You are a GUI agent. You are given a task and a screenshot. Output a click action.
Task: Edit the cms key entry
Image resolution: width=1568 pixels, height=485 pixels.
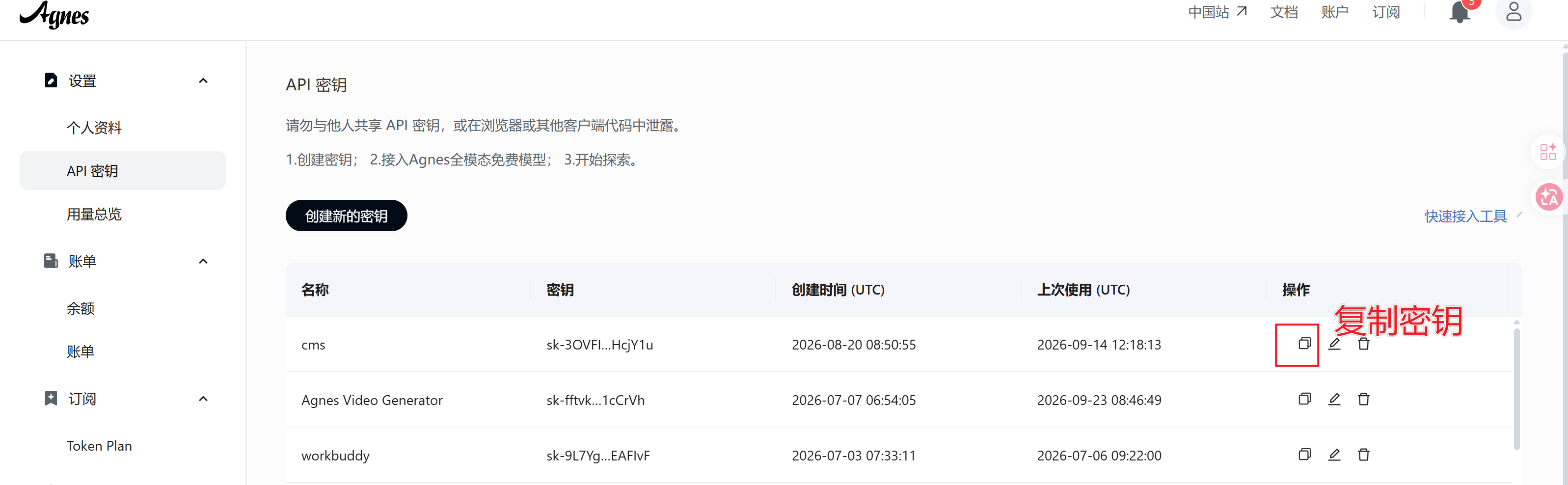coord(1334,344)
